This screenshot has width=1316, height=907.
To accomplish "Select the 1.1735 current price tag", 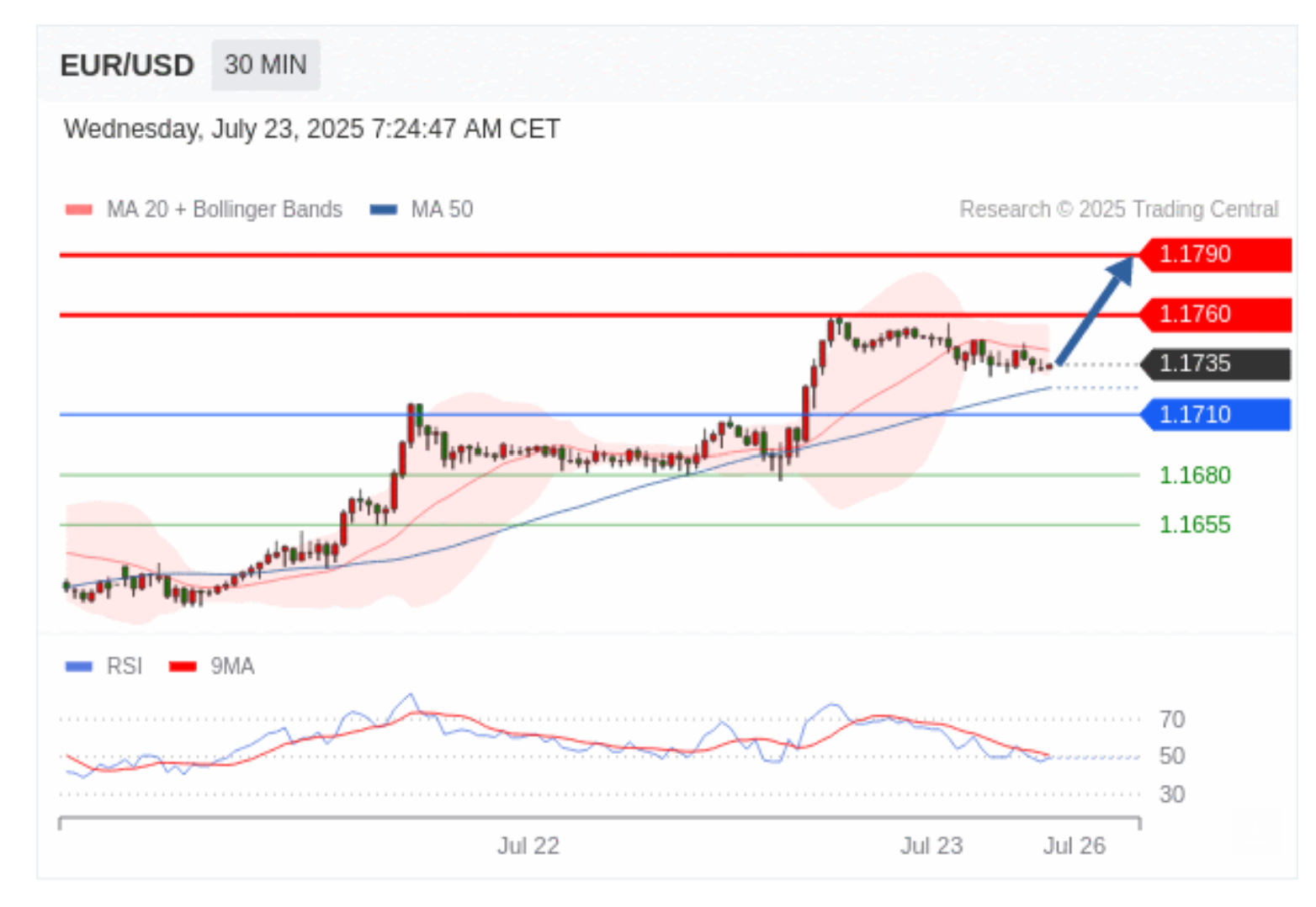I will [x=1215, y=364].
